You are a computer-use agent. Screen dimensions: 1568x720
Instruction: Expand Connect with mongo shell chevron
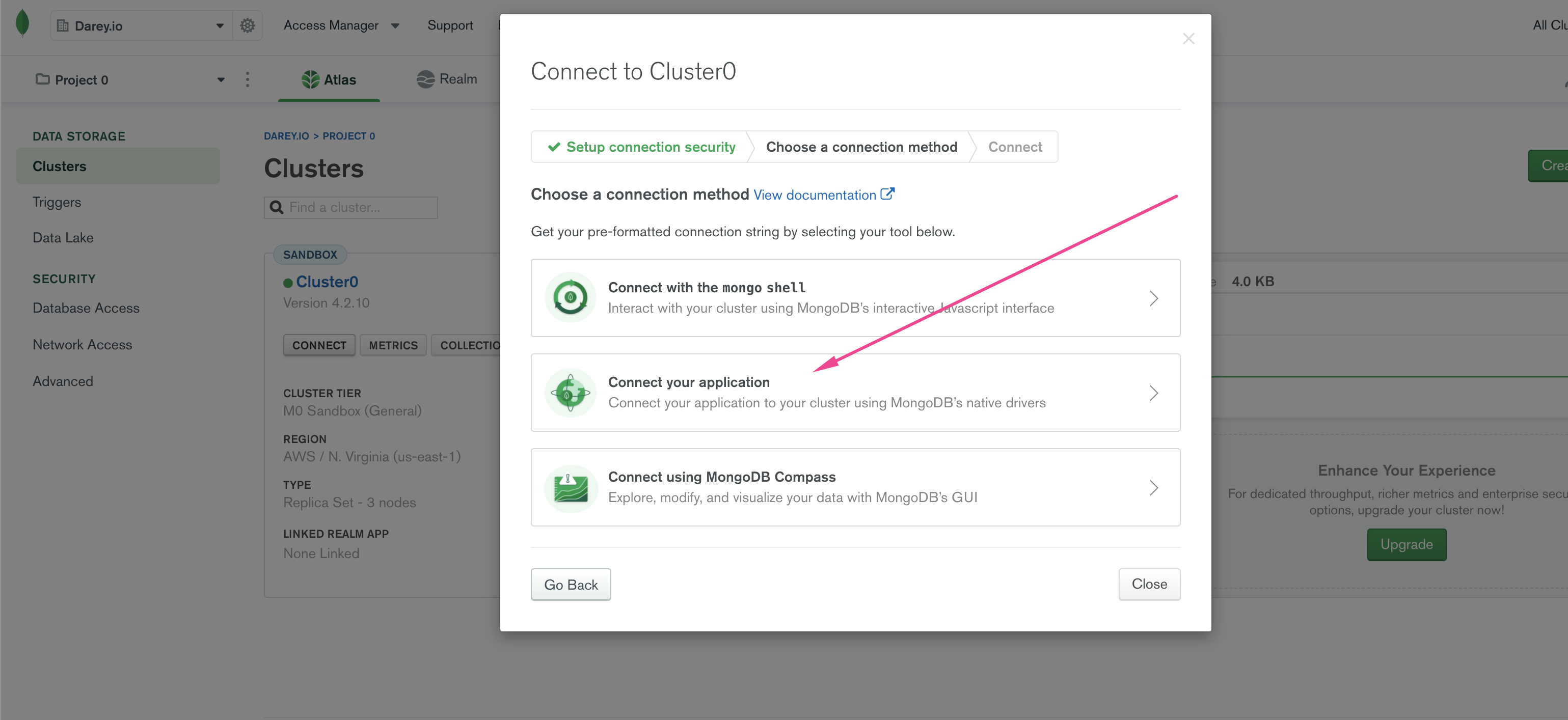(x=1153, y=298)
